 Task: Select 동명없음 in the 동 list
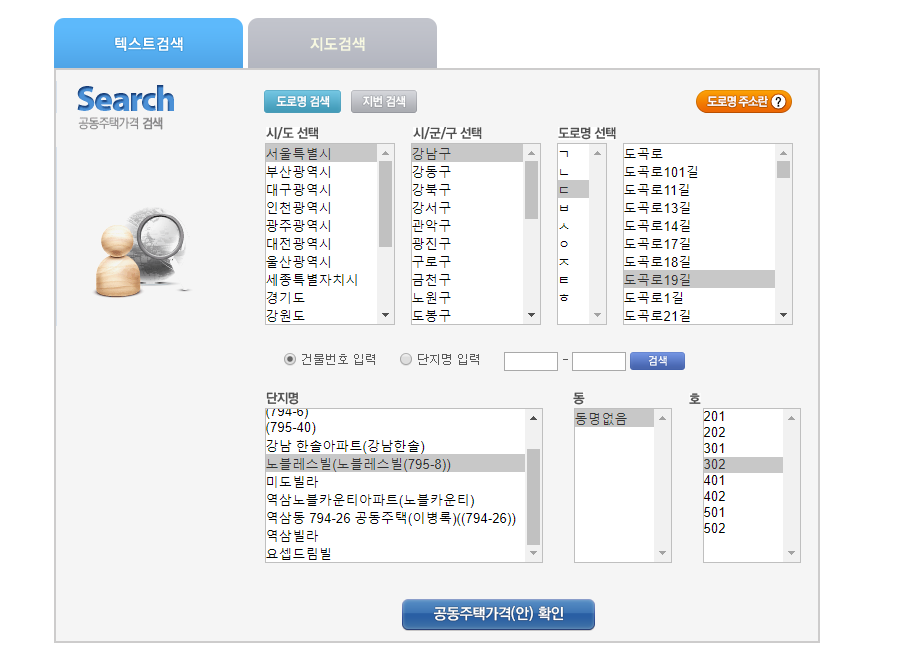pyautogui.click(x=614, y=418)
